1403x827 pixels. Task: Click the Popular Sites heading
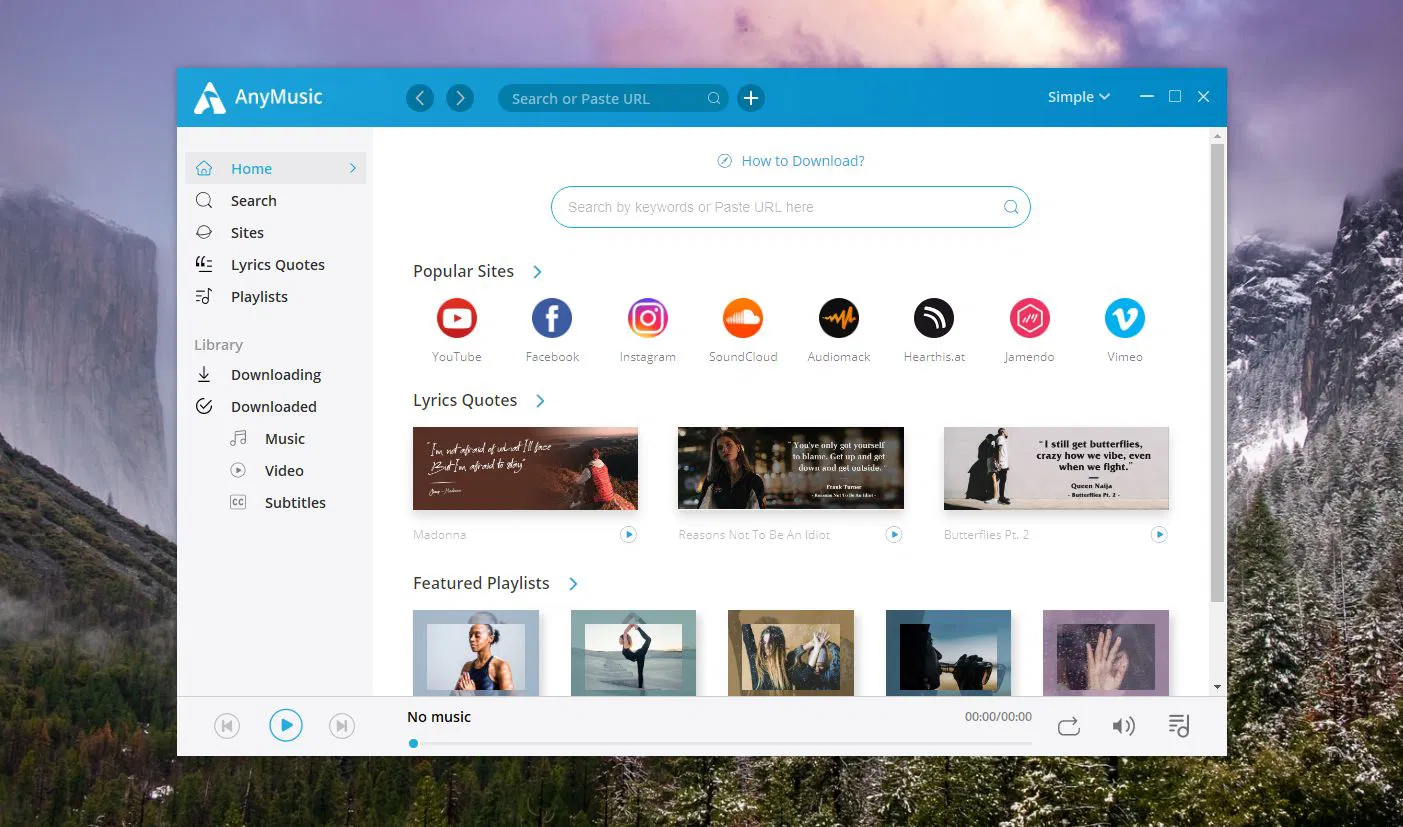coord(463,271)
